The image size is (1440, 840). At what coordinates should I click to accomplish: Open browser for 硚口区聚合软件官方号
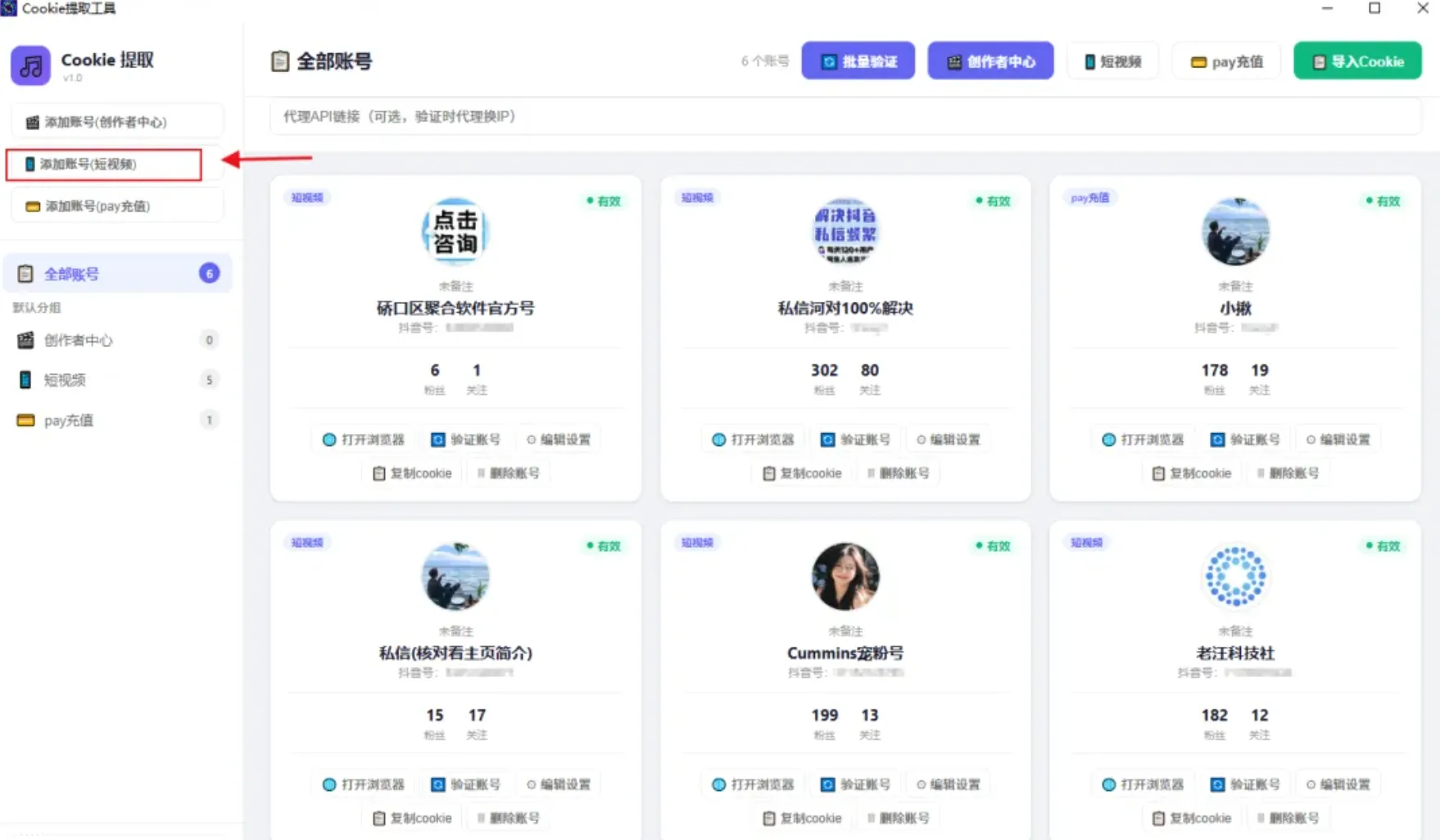pos(364,440)
